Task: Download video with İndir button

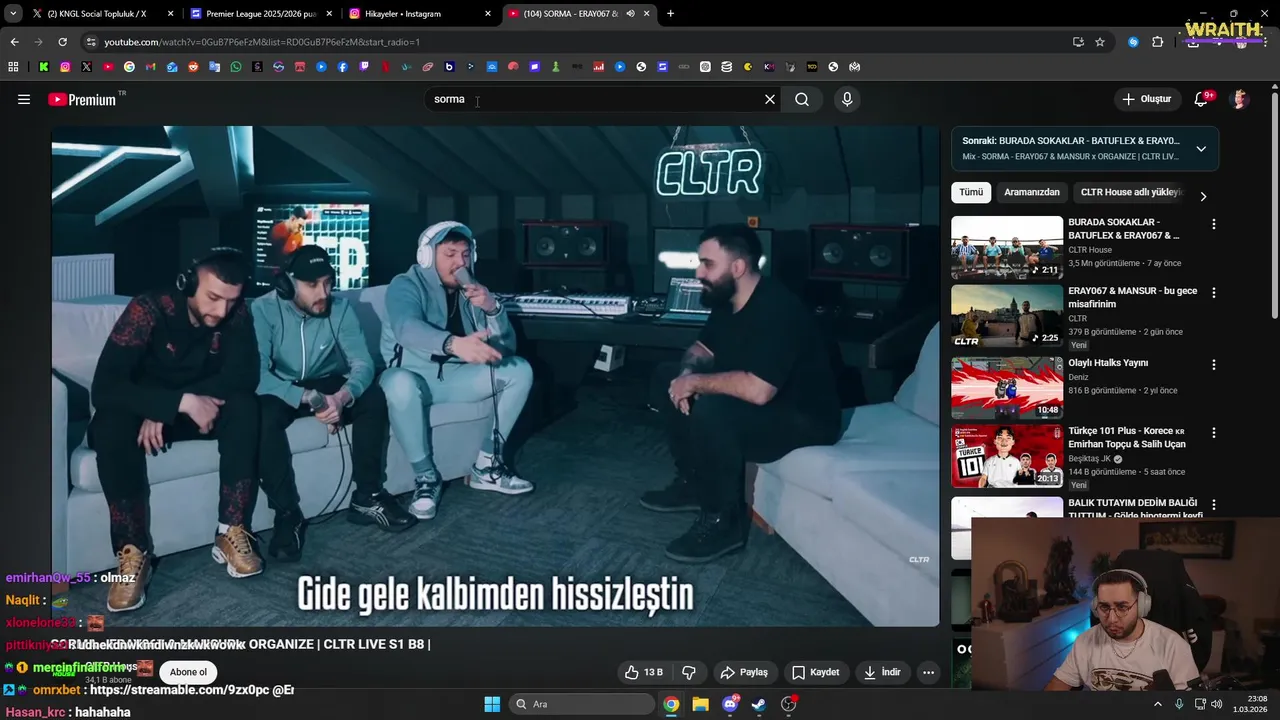Action: 883,672
